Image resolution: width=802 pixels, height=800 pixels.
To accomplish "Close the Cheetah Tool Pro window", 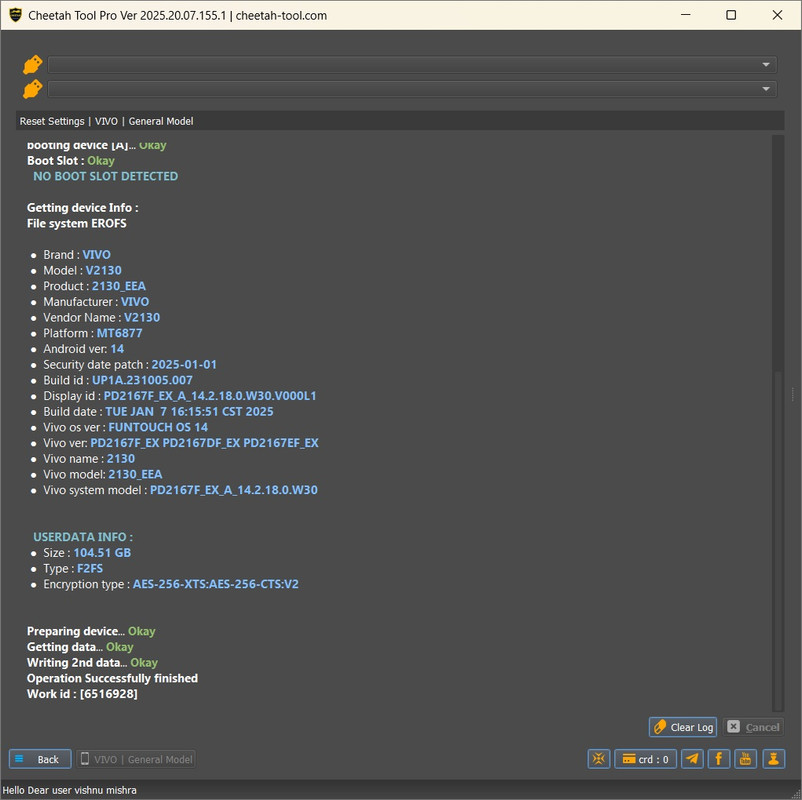I will point(777,15).
